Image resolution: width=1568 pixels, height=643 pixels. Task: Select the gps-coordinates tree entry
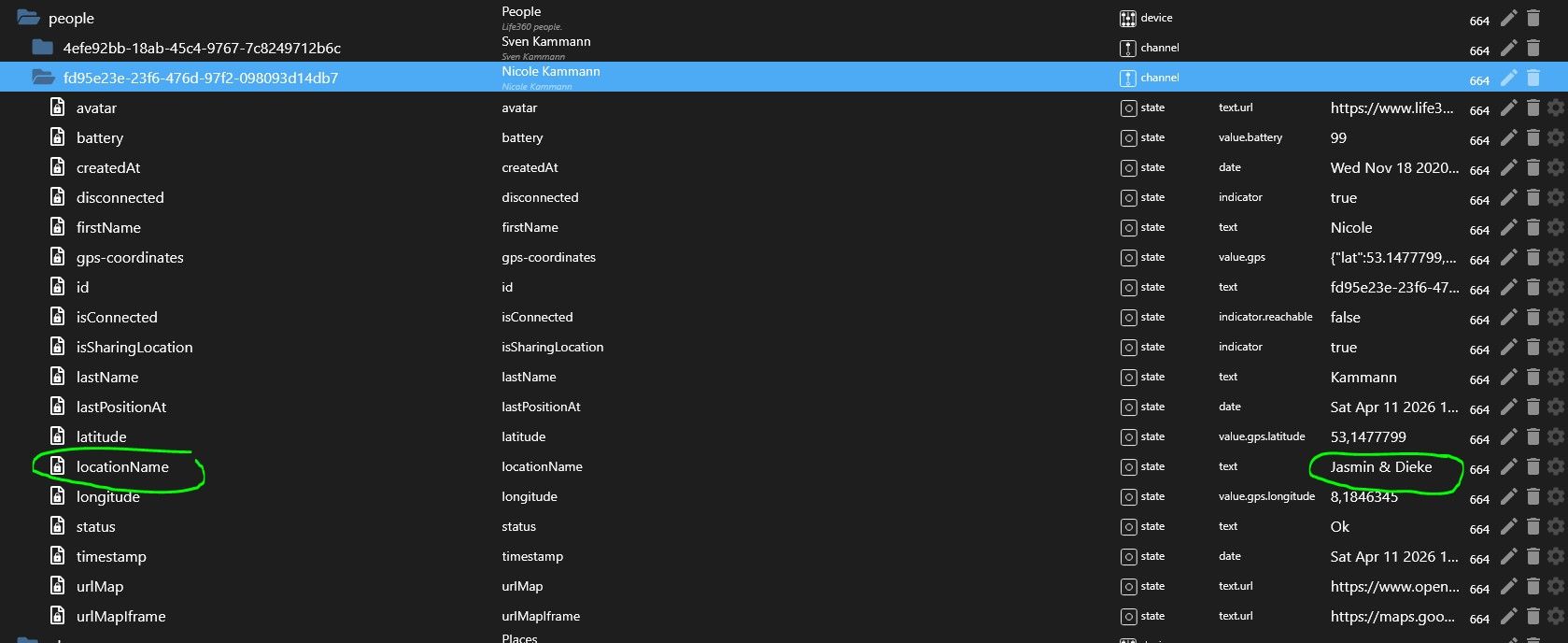click(130, 258)
